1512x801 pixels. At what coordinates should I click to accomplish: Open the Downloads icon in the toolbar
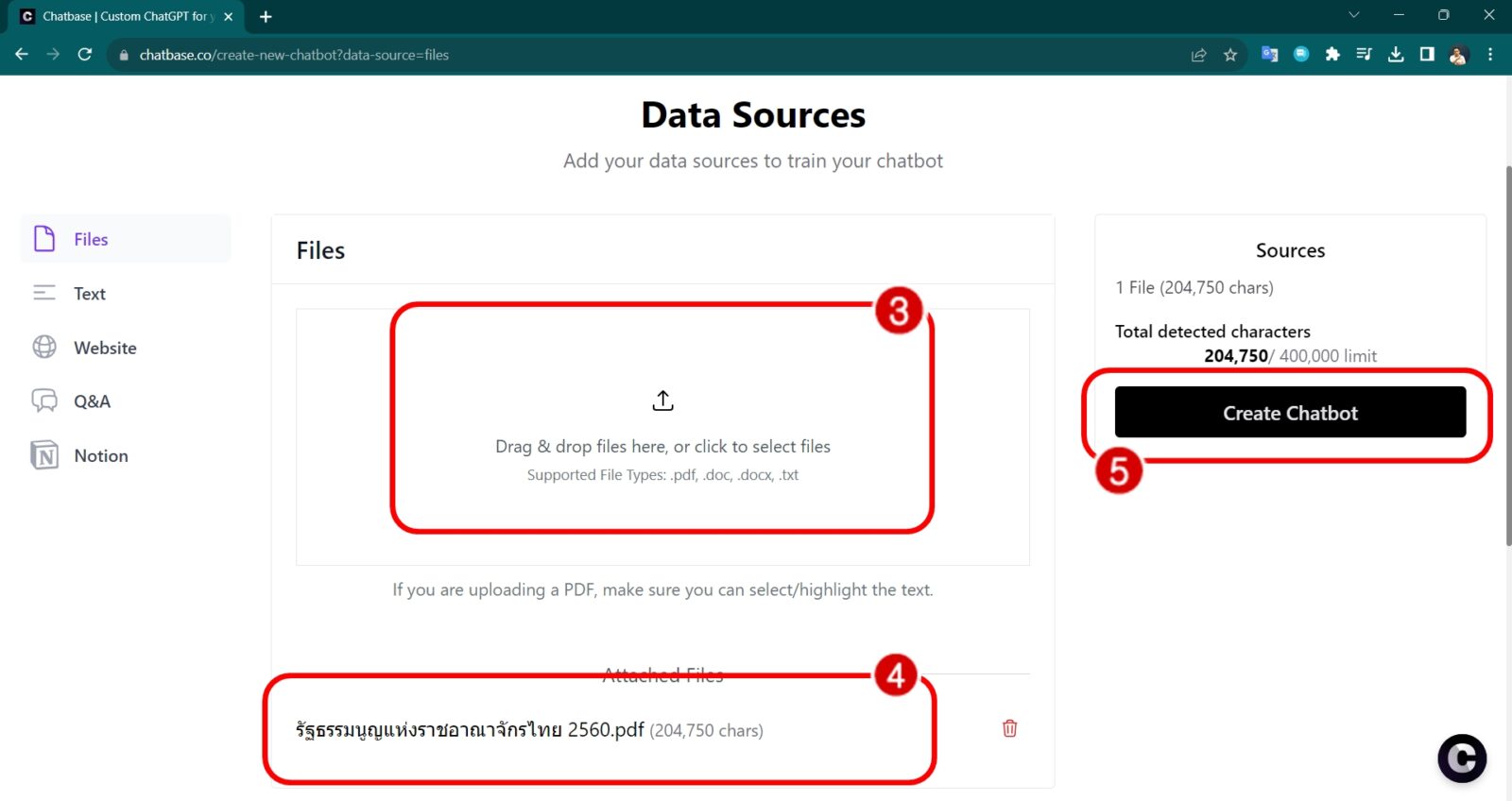[x=1396, y=55]
